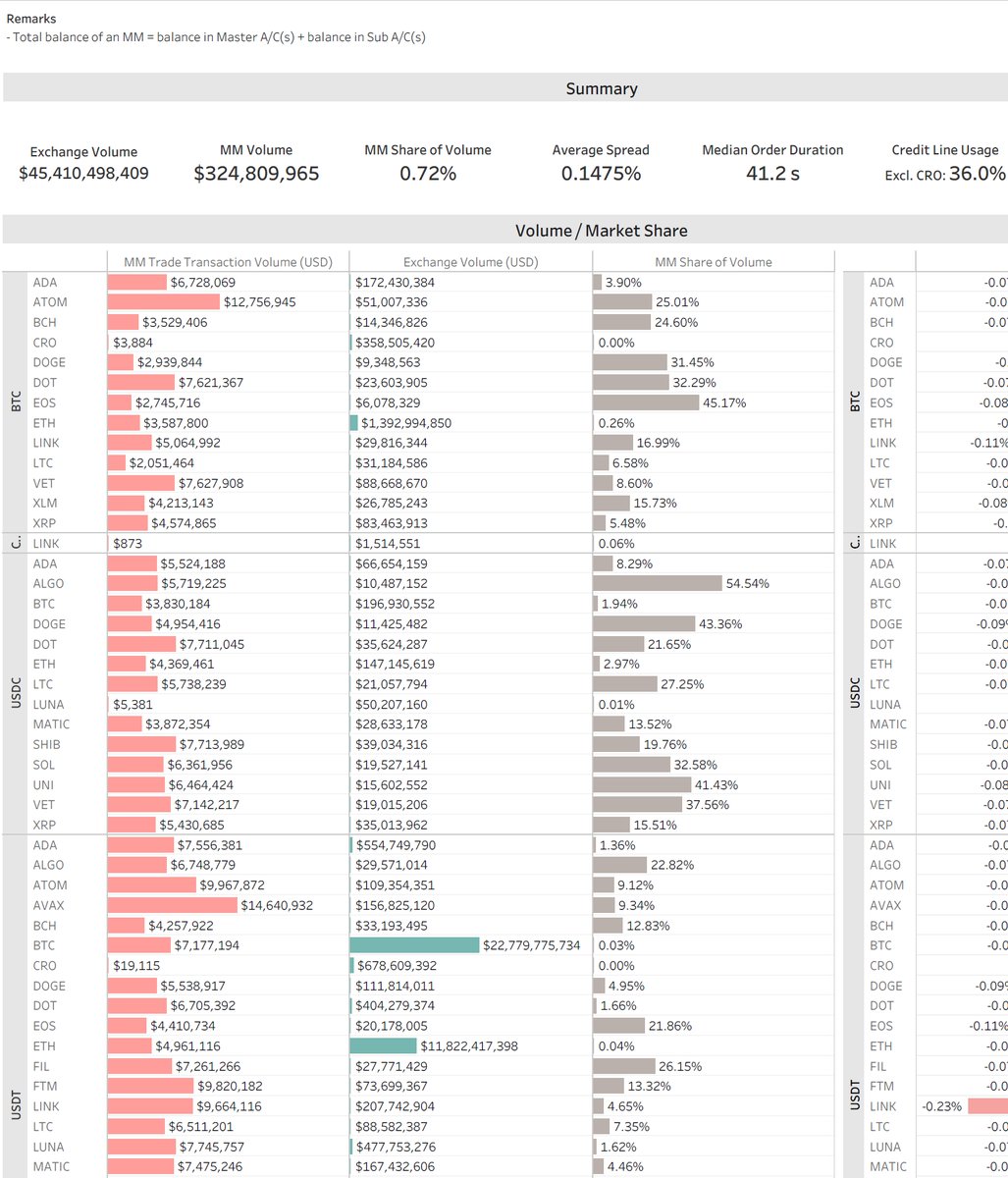Select the value $7,142,217

[x=204, y=805]
